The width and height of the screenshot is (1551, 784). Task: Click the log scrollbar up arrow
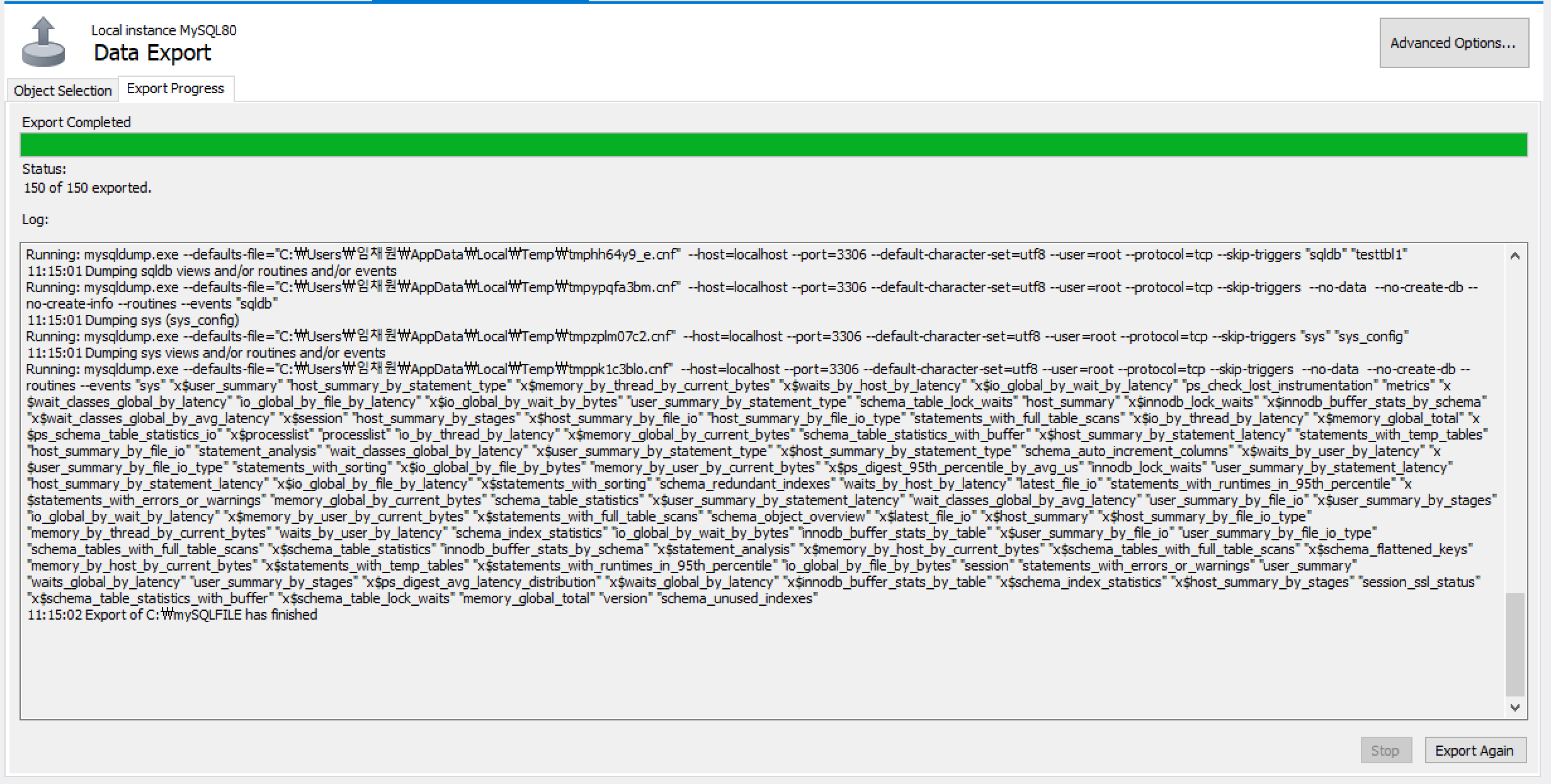click(x=1514, y=256)
